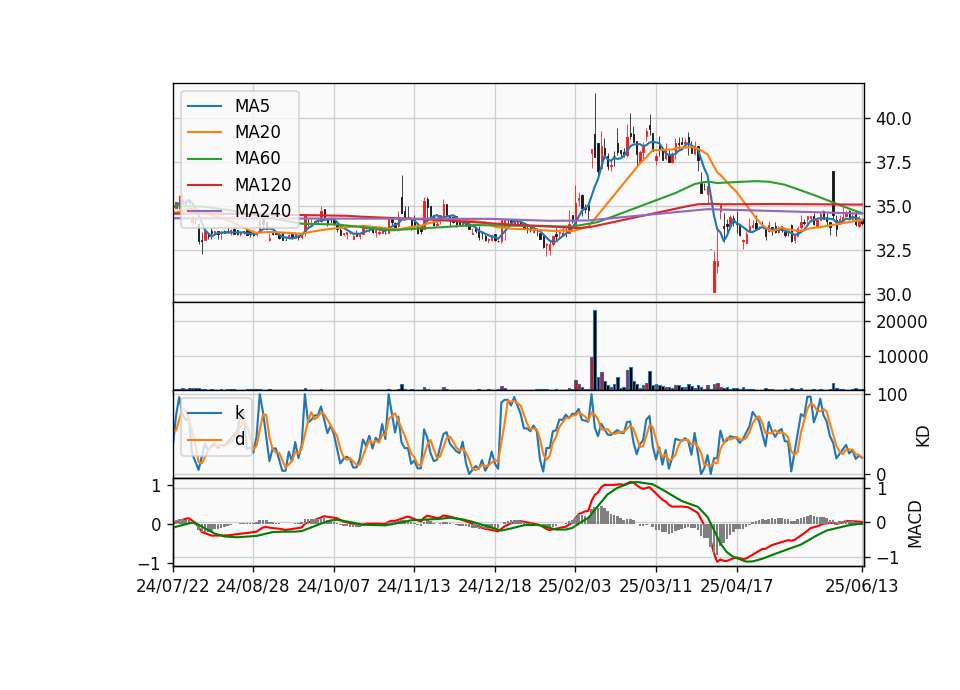Click the tallest volume bar near 20000
Screen dimensions: 960x690
point(594,350)
